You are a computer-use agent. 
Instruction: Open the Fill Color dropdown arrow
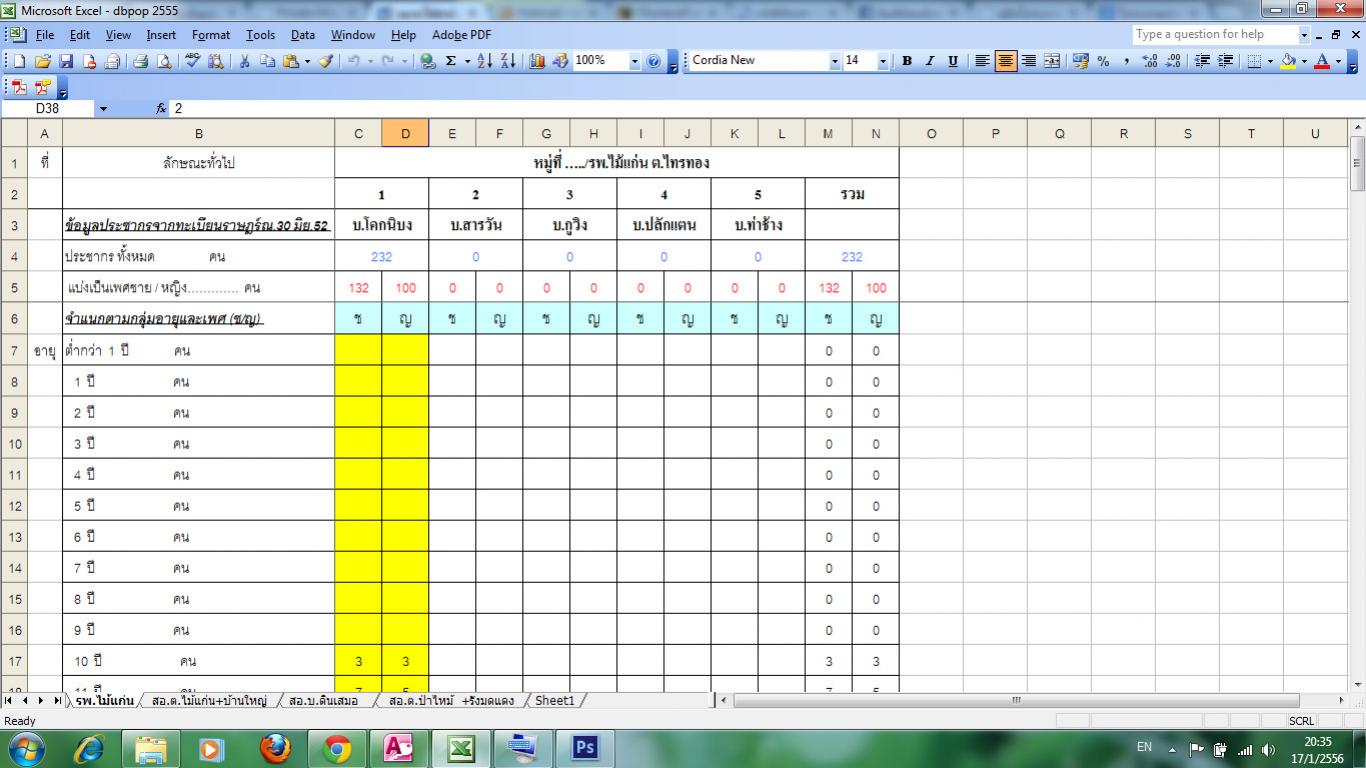coord(1304,61)
